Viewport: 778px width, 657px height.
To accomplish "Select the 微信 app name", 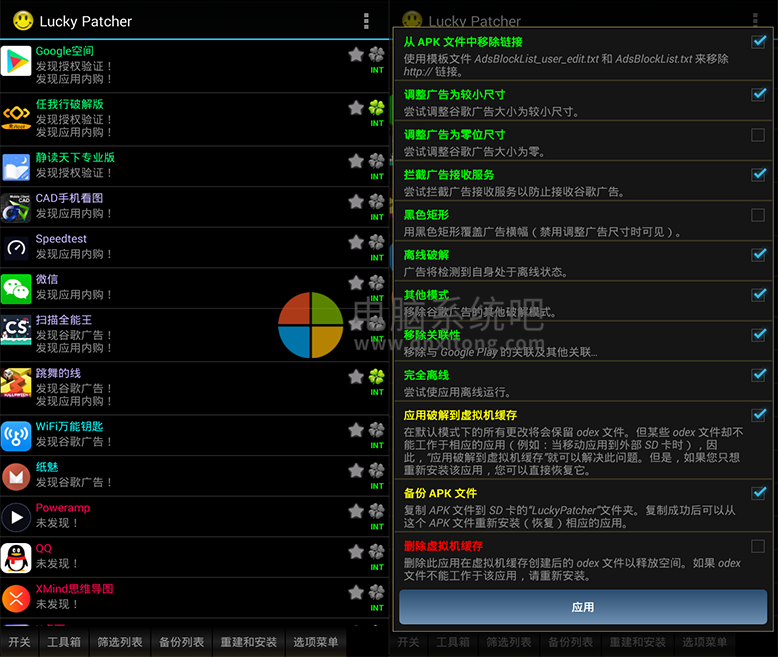I will 47,279.
